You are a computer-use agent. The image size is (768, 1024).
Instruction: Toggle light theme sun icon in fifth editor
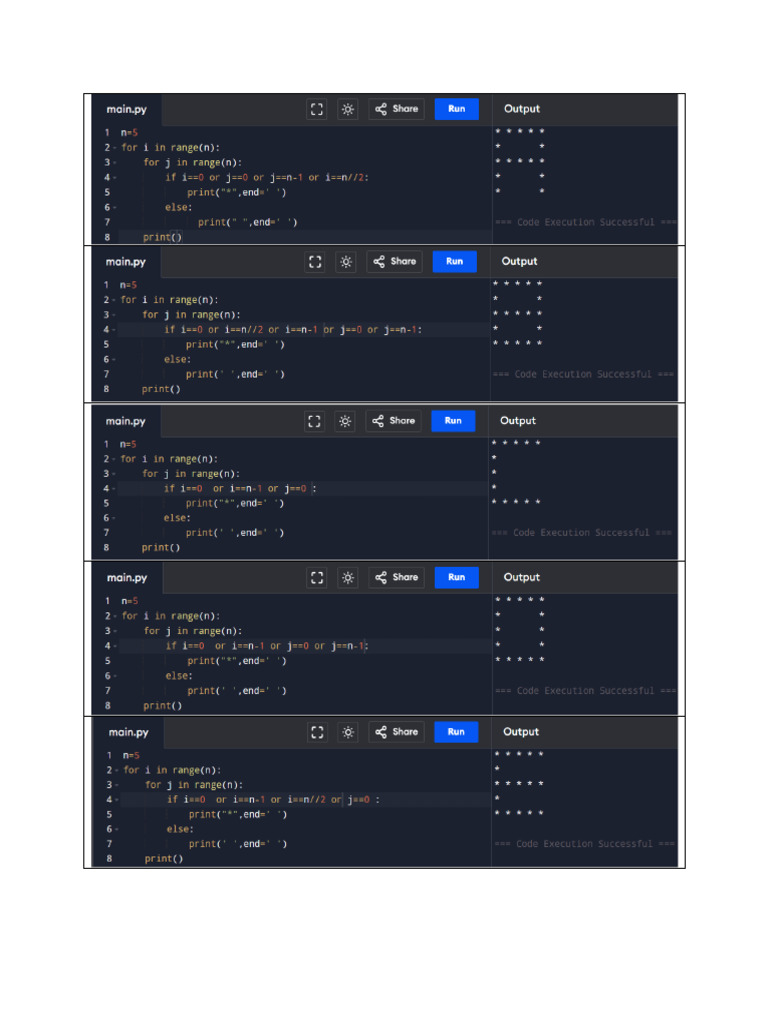click(348, 732)
